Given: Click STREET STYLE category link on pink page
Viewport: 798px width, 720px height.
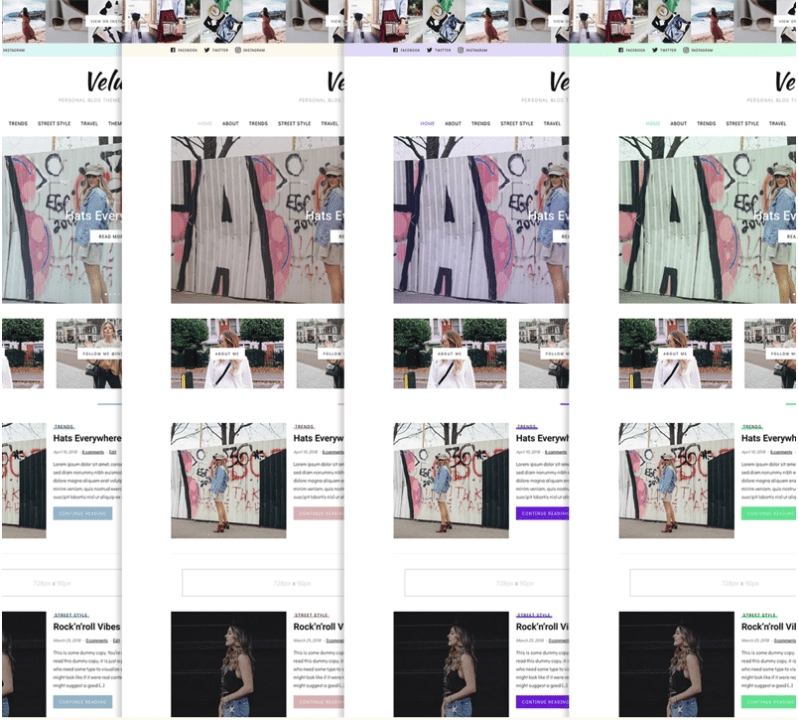Looking at the screenshot, I should 311,615.
